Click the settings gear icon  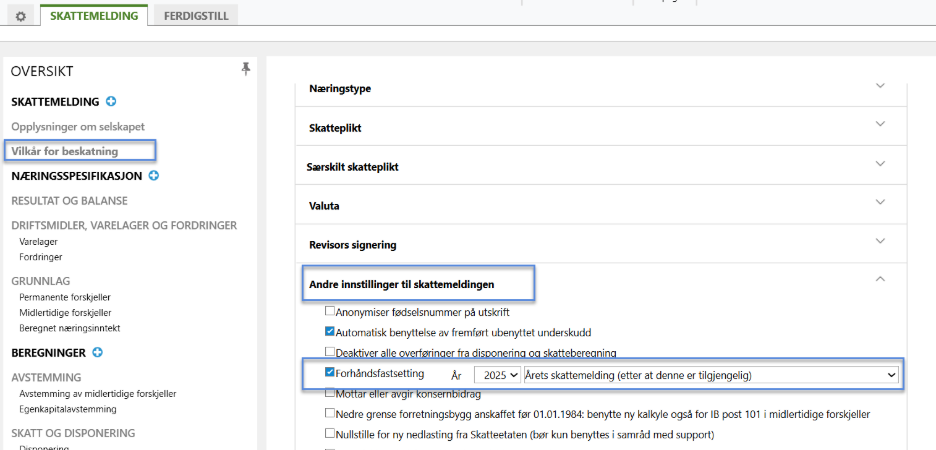20,17
